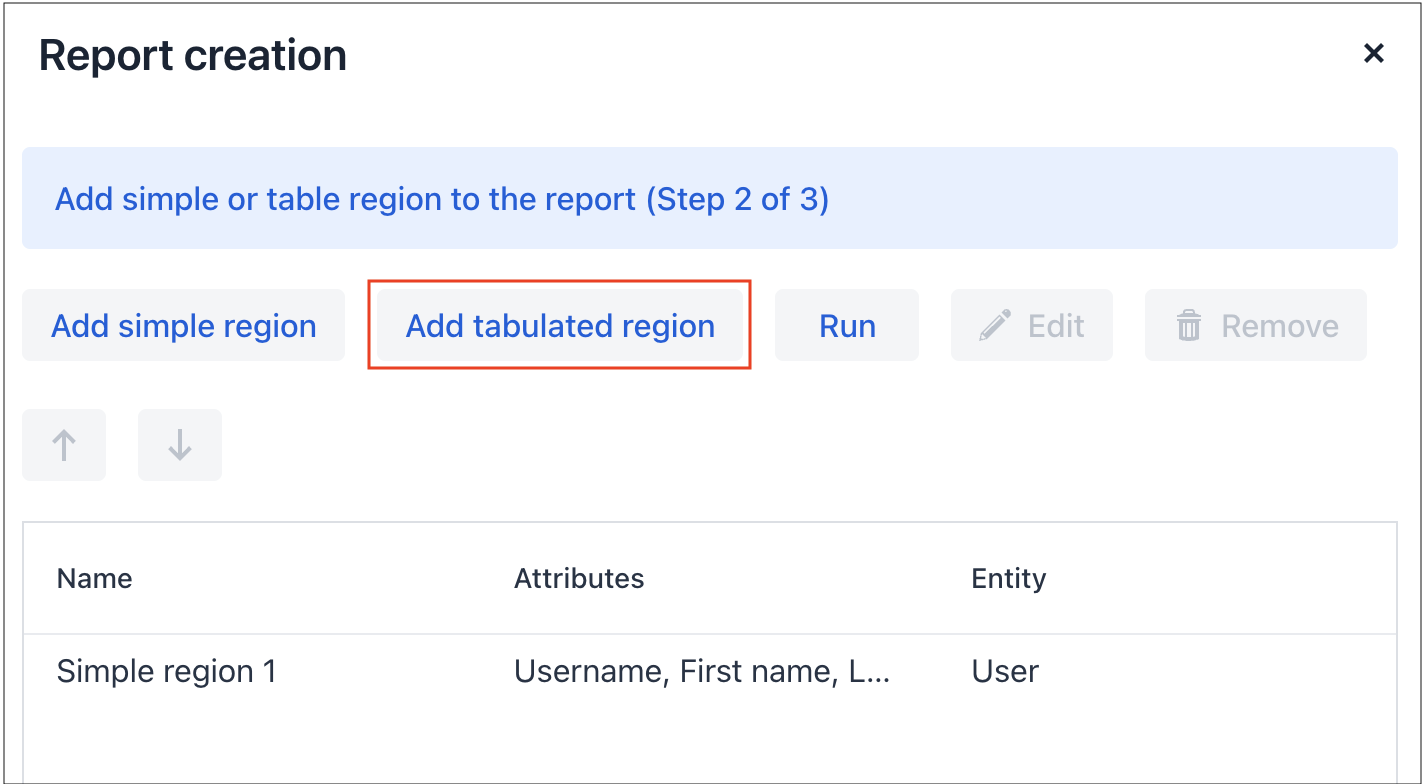This screenshot has width=1422, height=784.
Task: Click the Edit button label
Action: click(1056, 326)
